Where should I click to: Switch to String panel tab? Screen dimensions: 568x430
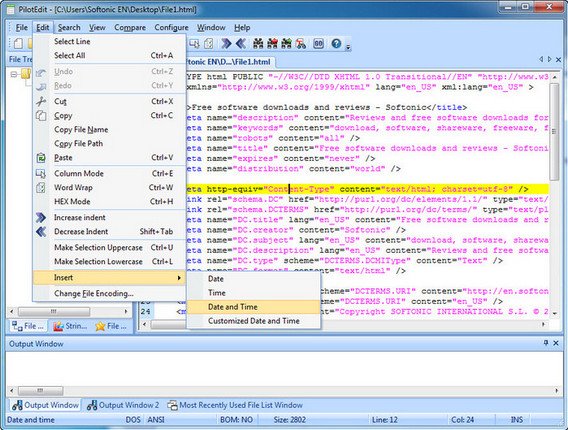(x=71, y=326)
